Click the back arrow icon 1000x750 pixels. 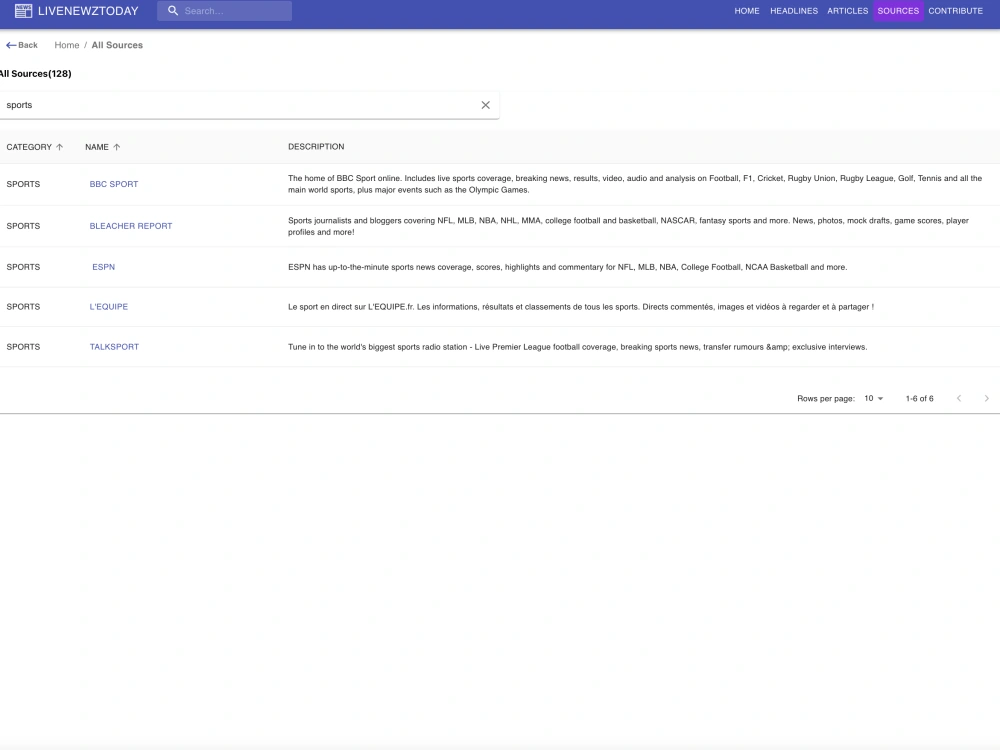11,45
